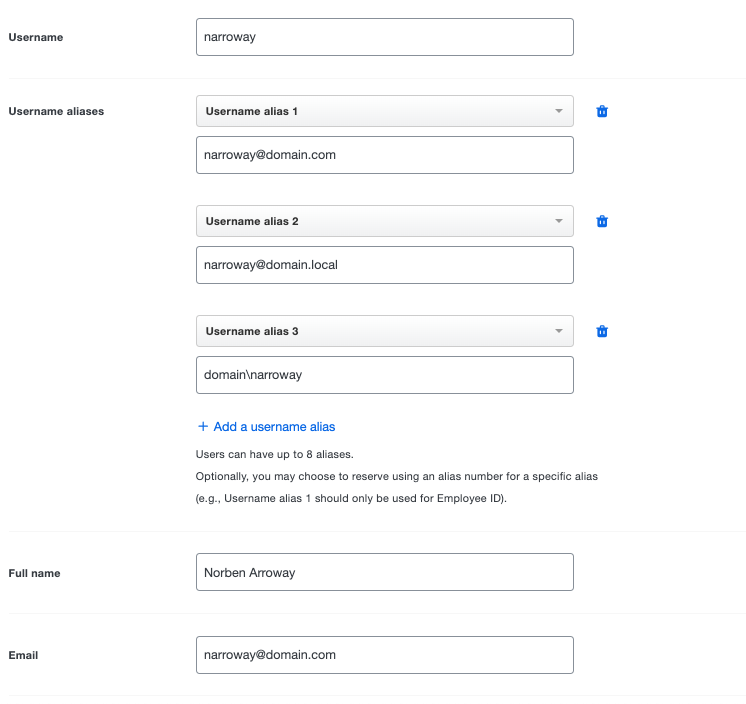The height and width of the screenshot is (704, 746).
Task: Expand the Username alias 2 dropdown
Action: (385, 221)
